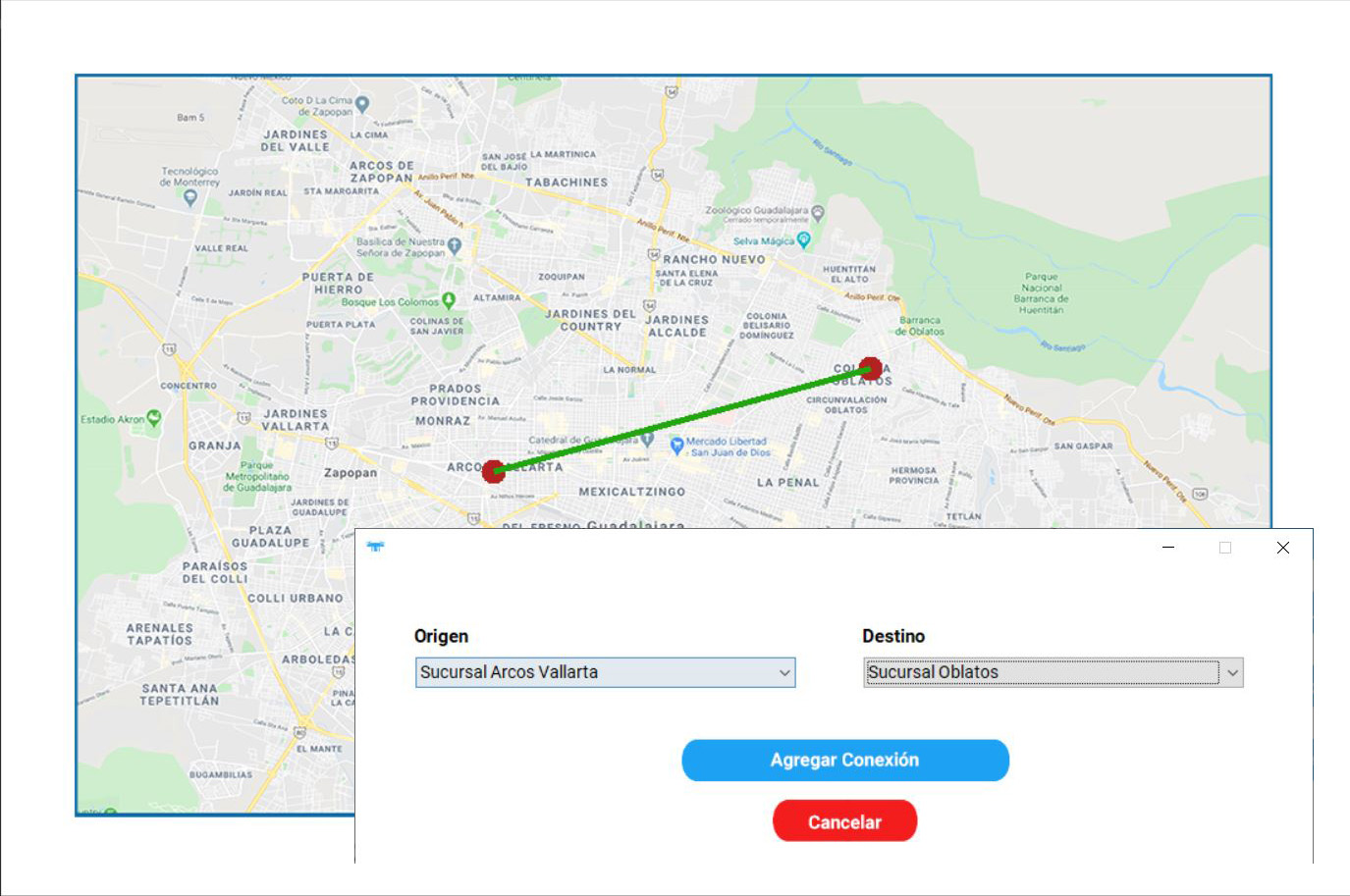
Task: Click the "TABACHINES" map label
Action: [567, 183]
